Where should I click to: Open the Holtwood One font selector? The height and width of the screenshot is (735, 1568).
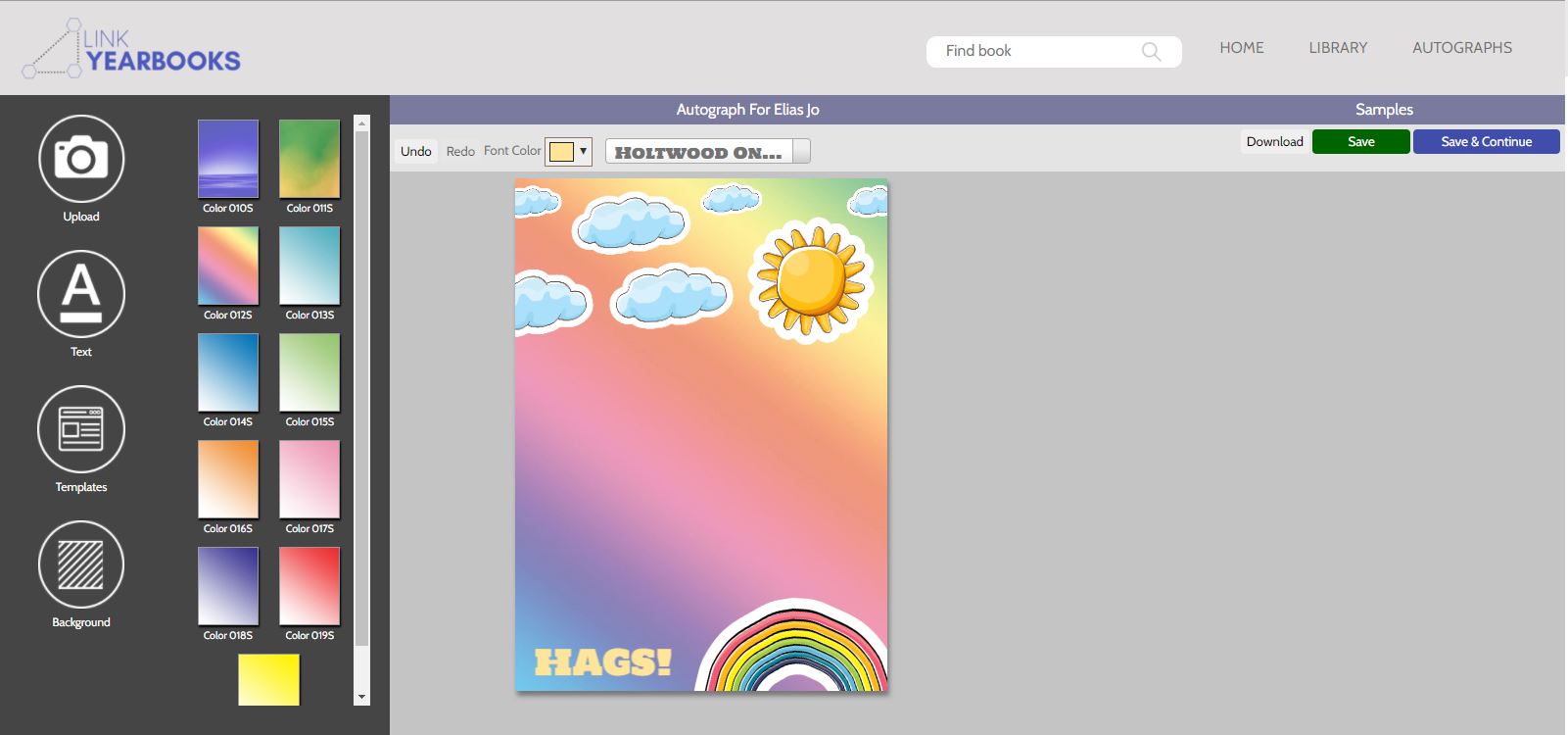(707, 151)
